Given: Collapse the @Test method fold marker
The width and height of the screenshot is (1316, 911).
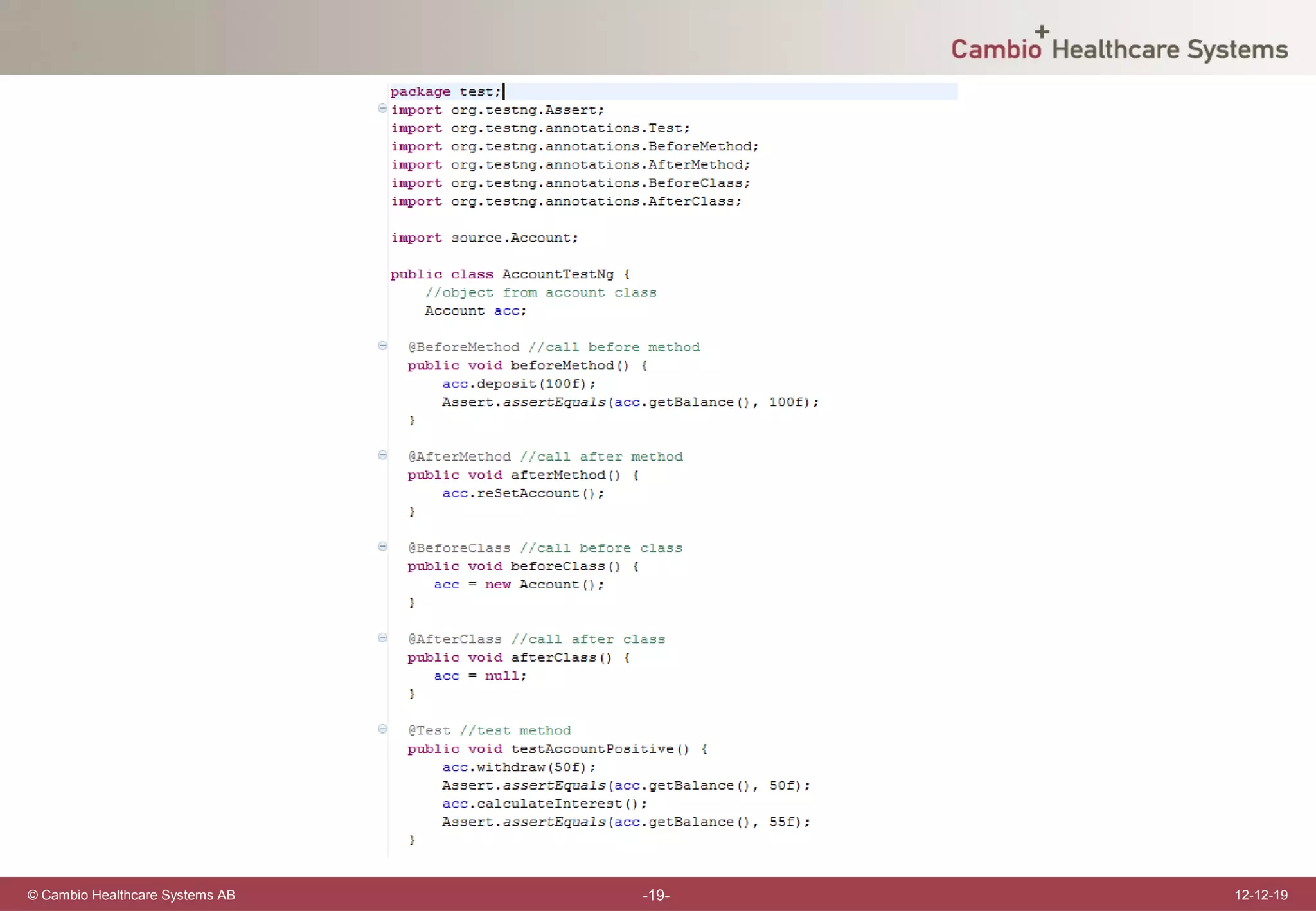Looking at the screenshot, I should [382, 729].
